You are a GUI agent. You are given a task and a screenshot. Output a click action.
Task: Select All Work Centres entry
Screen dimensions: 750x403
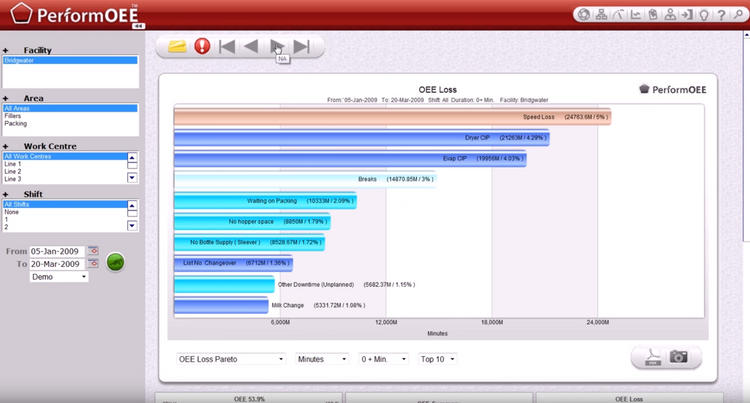pos(65,156)
